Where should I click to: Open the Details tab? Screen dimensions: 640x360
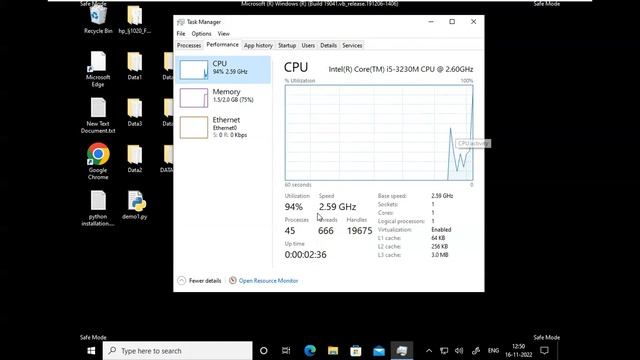(329, 45)
